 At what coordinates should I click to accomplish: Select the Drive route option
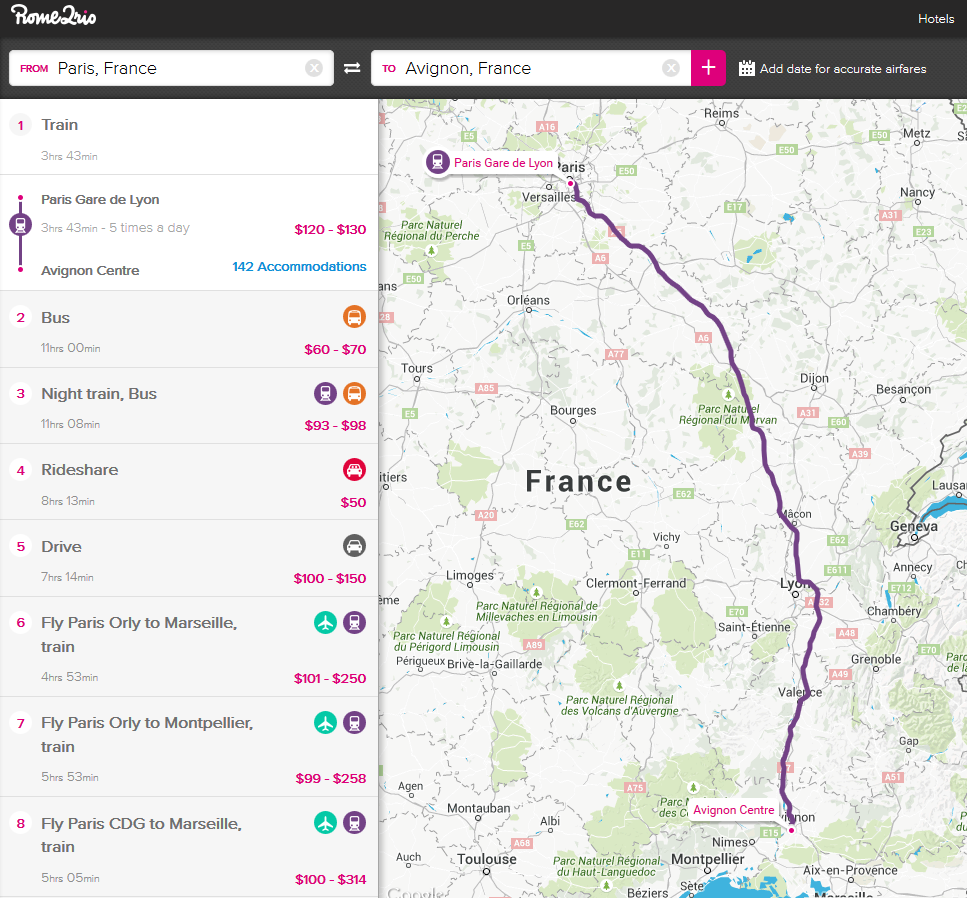[x=189, y=558]
